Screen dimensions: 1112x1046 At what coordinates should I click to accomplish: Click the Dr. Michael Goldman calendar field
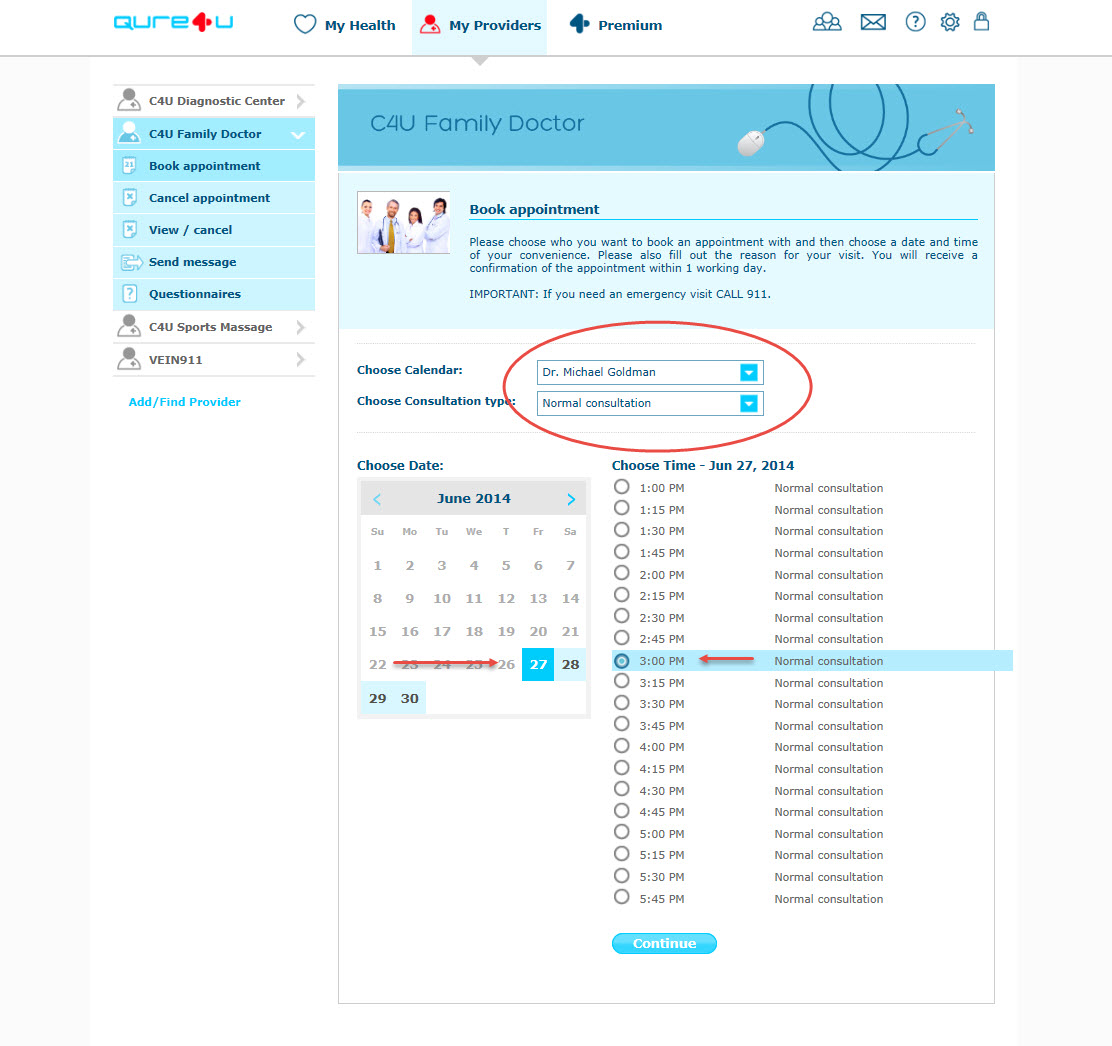[650, 372]
